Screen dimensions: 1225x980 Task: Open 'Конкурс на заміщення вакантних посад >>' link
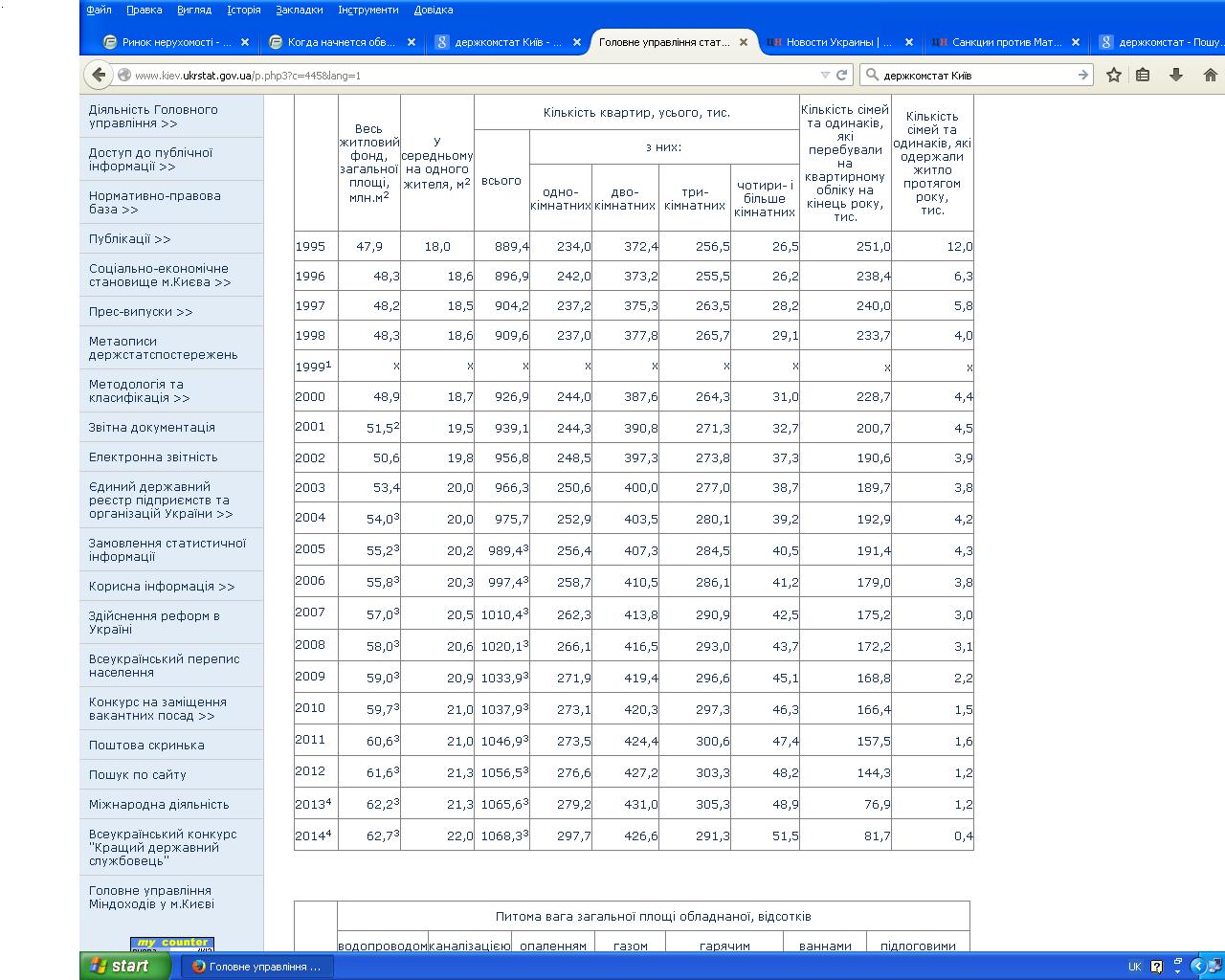click(x=158, y=709)
